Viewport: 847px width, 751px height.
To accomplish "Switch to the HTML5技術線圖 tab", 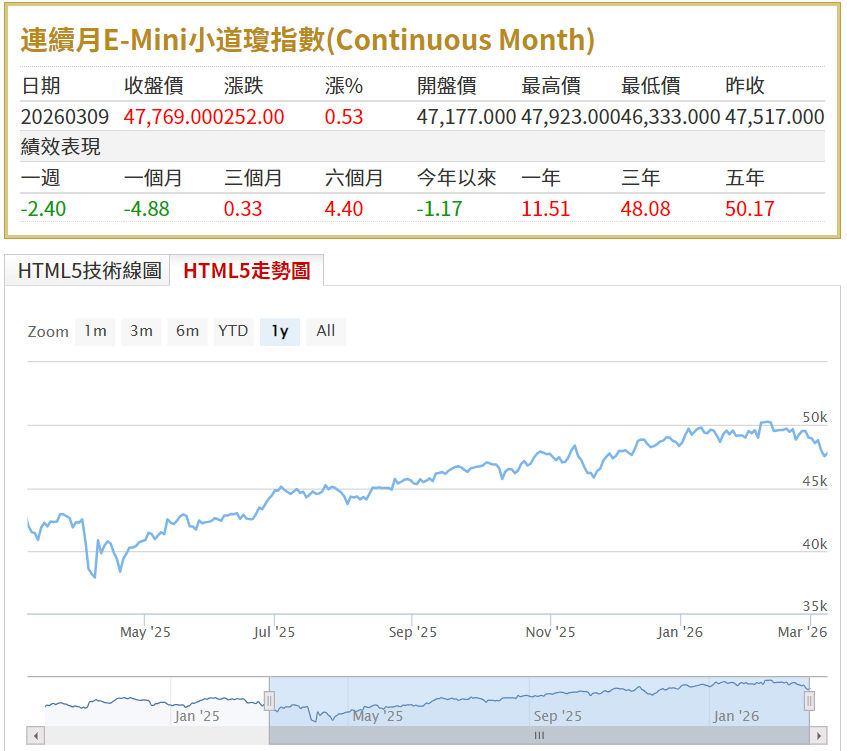I will click(x=89, y=271).
